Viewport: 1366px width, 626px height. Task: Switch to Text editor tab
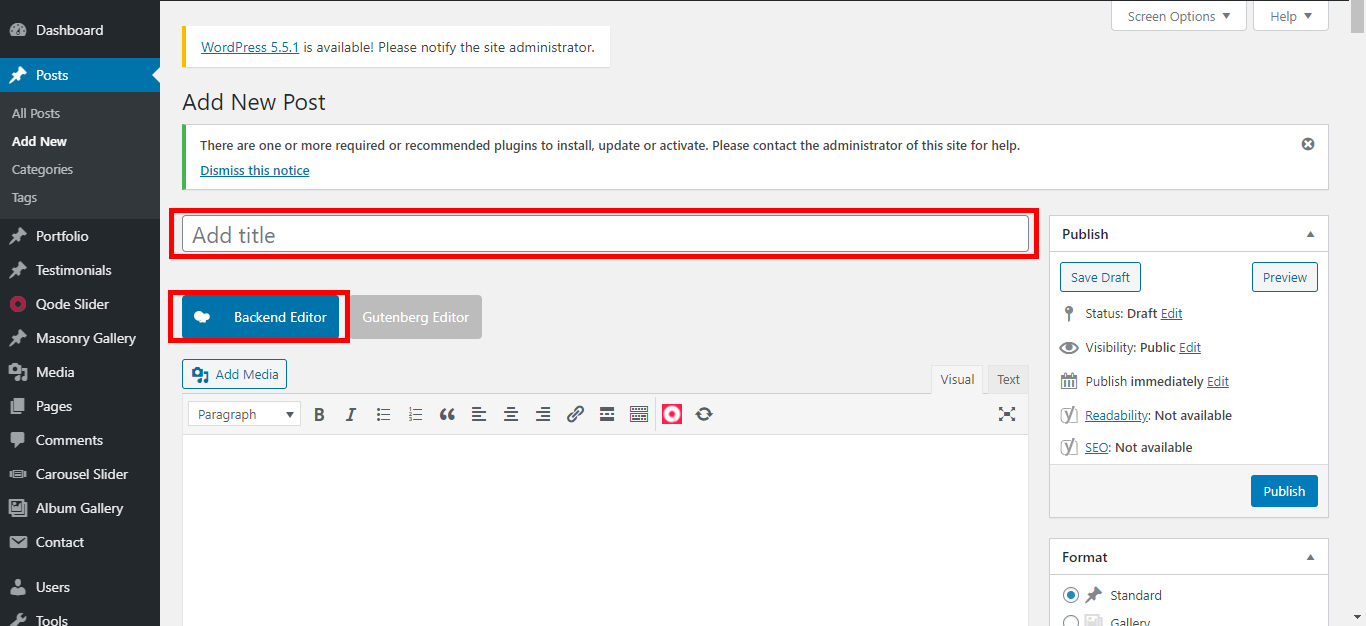click(1008, 379)
